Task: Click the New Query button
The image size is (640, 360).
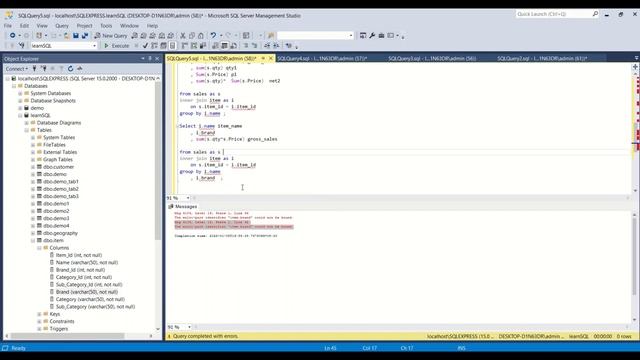Action: pyautogui.click(x=111, y=36)
